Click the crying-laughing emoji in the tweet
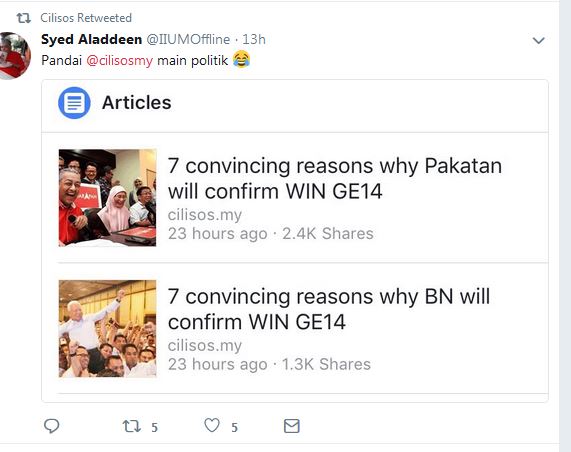The height and width of the screenshot is (452, 571). click(241, 59)
